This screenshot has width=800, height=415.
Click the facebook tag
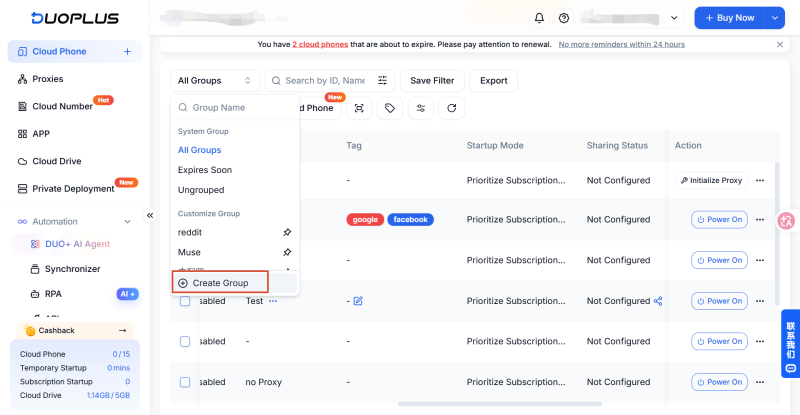point(410,219)
